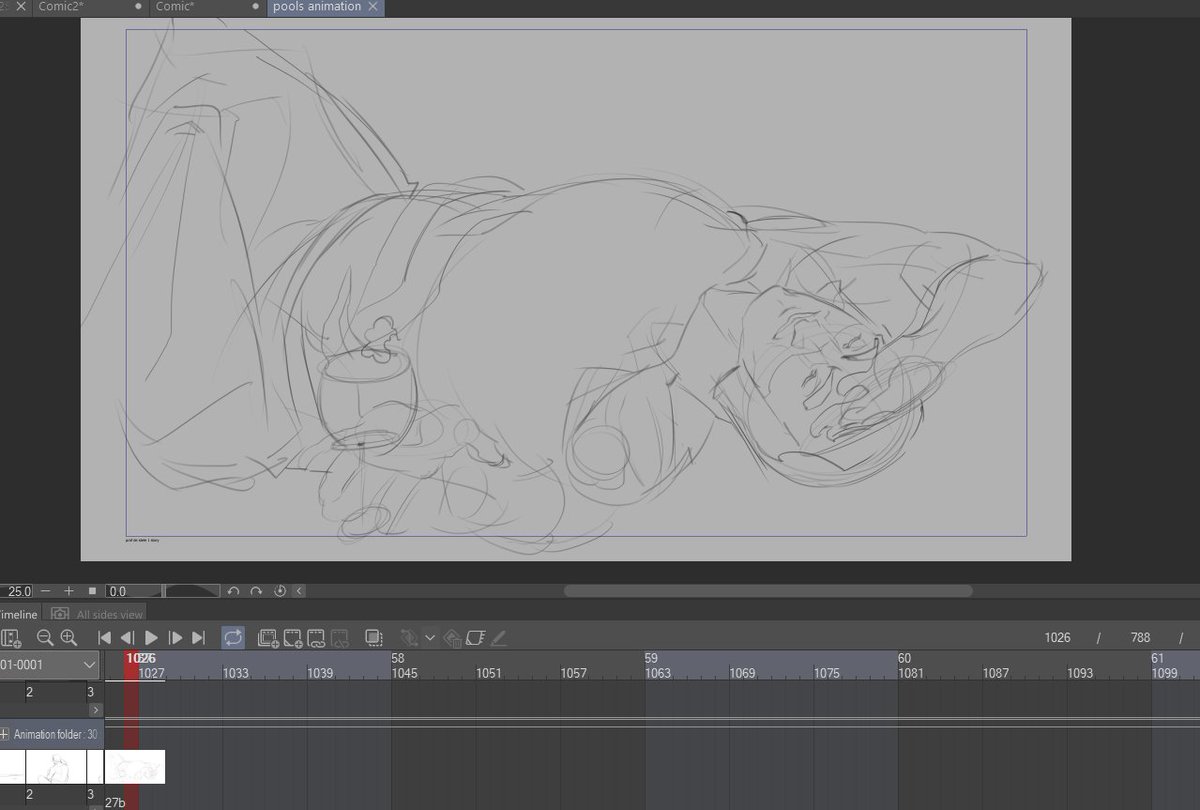The width and height of the screenshot is (1200, 810).
Task: Jump to the last frame
Action: tap(198, 637)
